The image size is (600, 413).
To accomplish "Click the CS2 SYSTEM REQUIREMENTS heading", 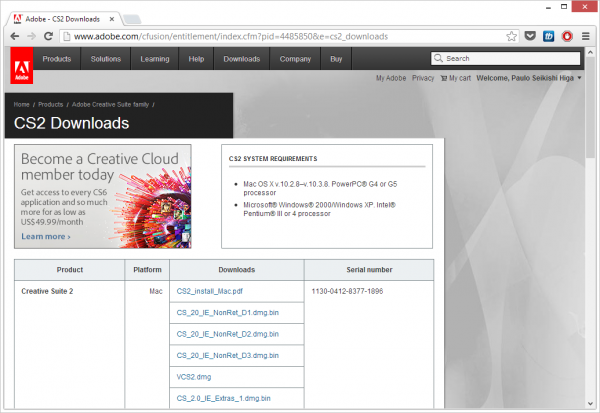I will click(273, 159).
